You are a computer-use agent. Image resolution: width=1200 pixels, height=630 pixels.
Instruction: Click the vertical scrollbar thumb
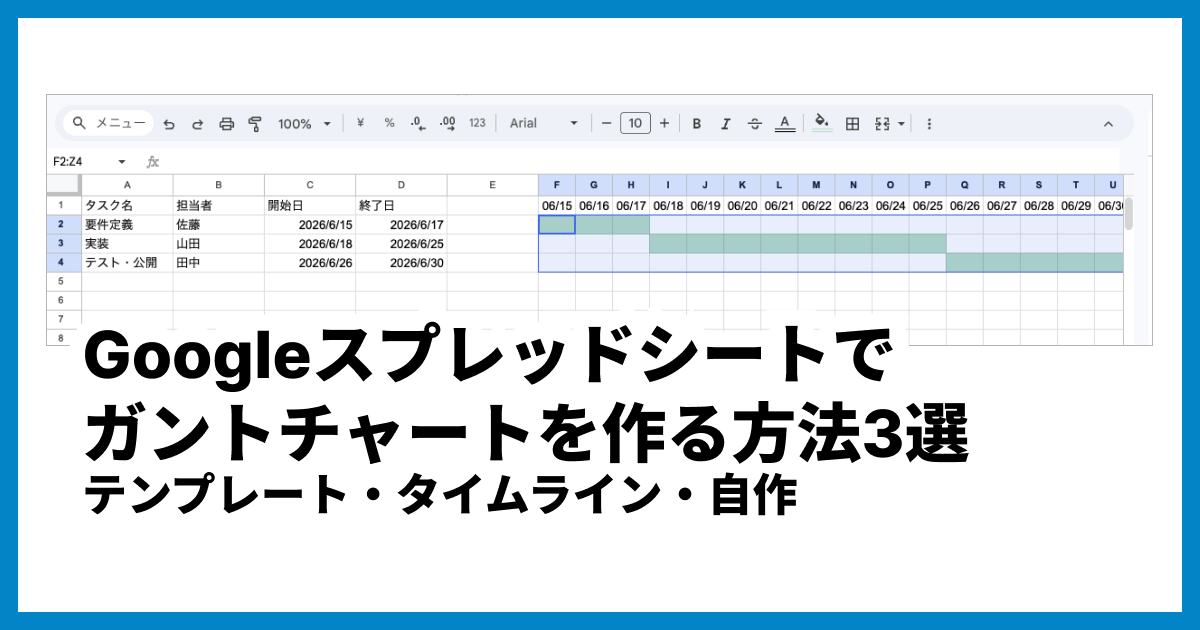1129,214
